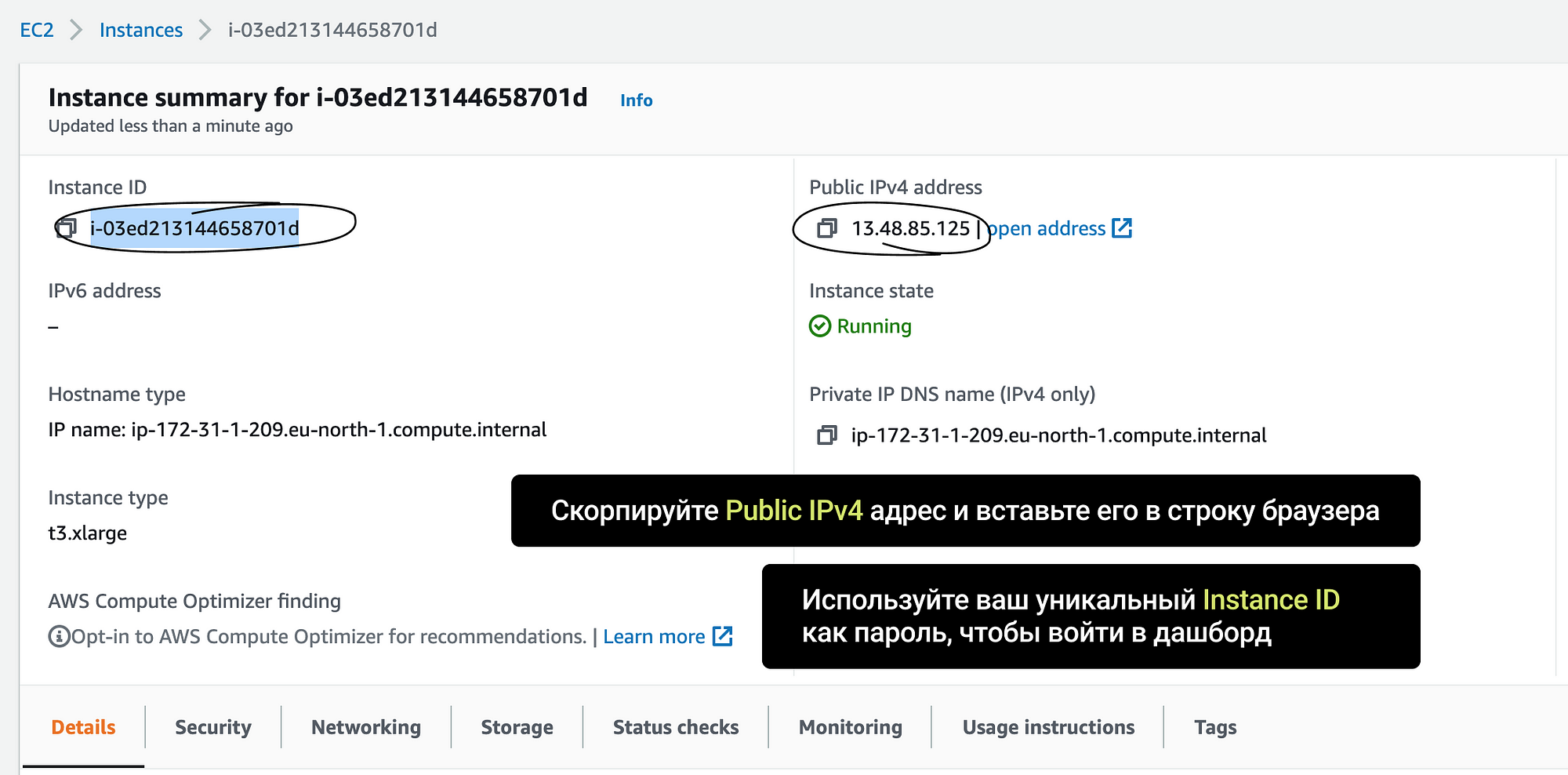This screenshot has width=1568, height=775.
Task: Click the 13.48.85.125 IP address text
Action: pyautogui.click(x=911, y=228)
